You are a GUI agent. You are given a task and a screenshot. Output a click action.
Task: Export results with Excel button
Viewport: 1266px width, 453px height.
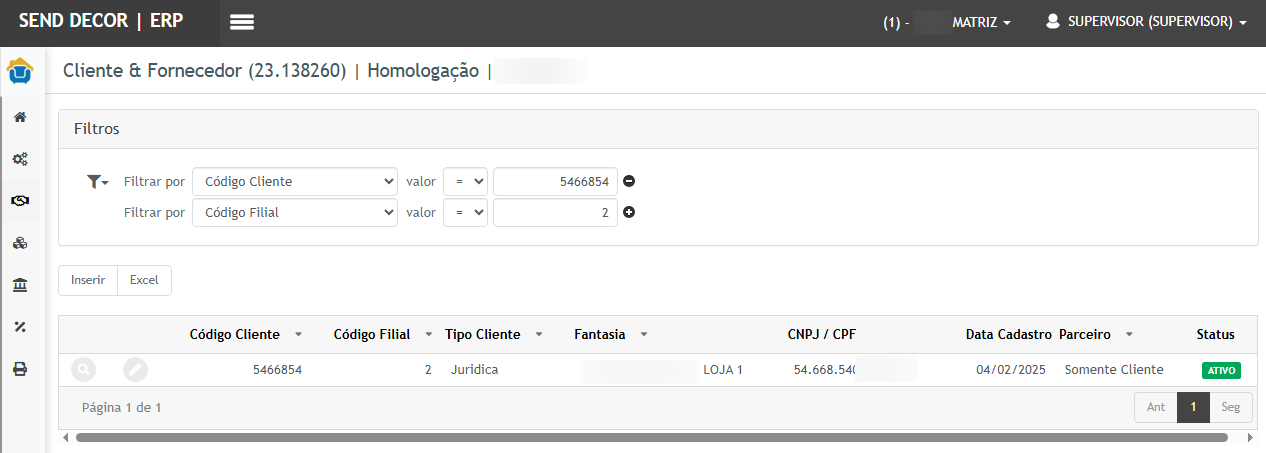[x=144, y=281]
